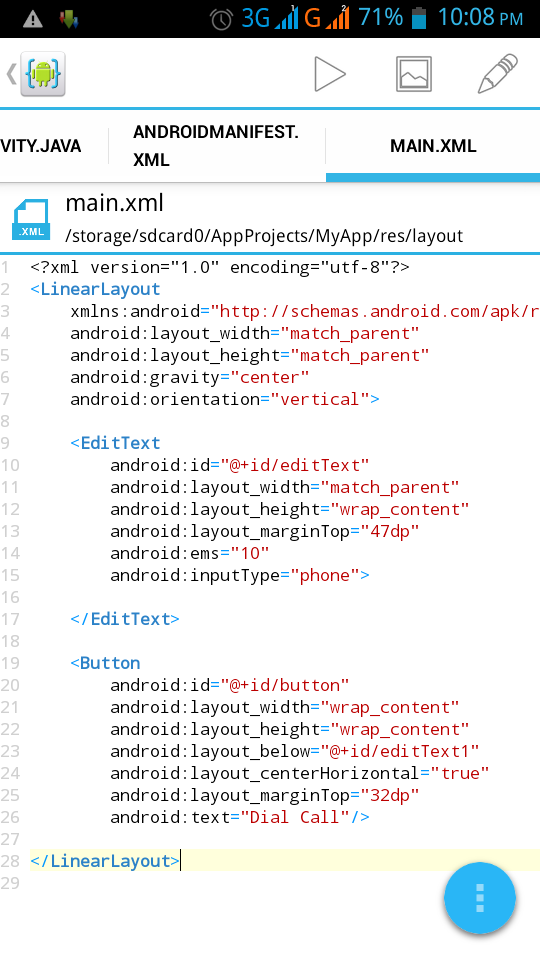Click the android:ems="10" line

pos(190,553)
